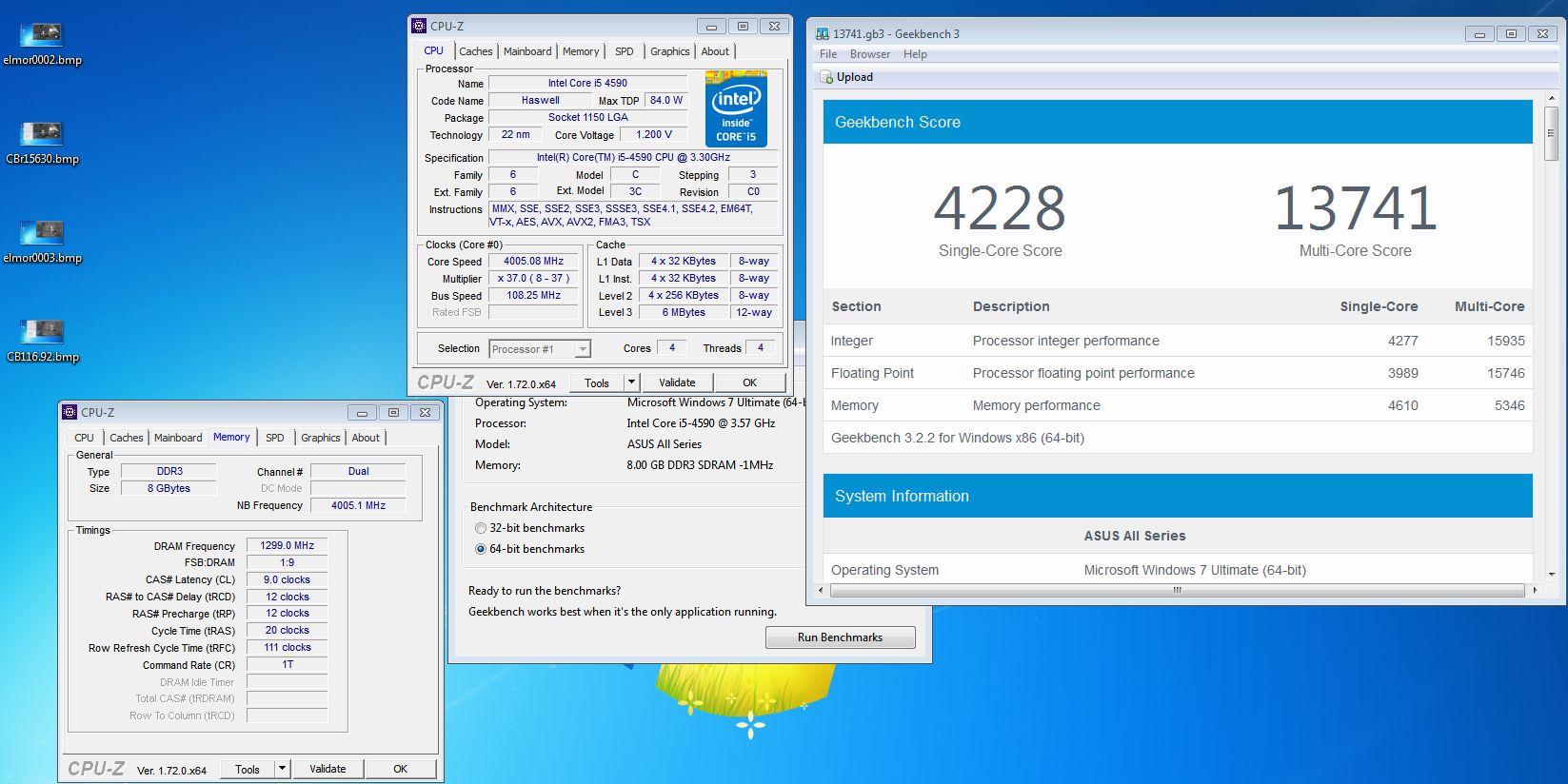Open About tab in lower CPU-Z window
The height and width of the screenshot is (784, 1568).
click(x=366, y=438)
